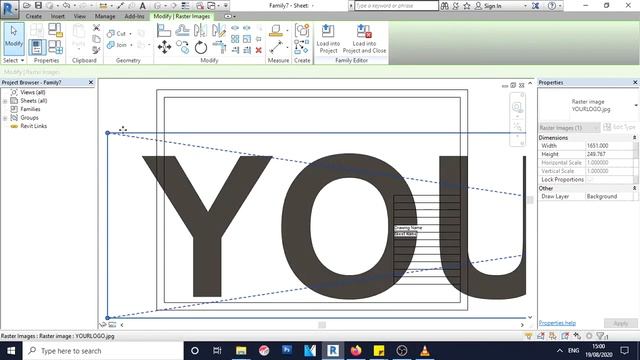Screen dimensions: 640x360
Task: Click the Cut to Clipboard scissors icon
Action: tap(96, 28)
